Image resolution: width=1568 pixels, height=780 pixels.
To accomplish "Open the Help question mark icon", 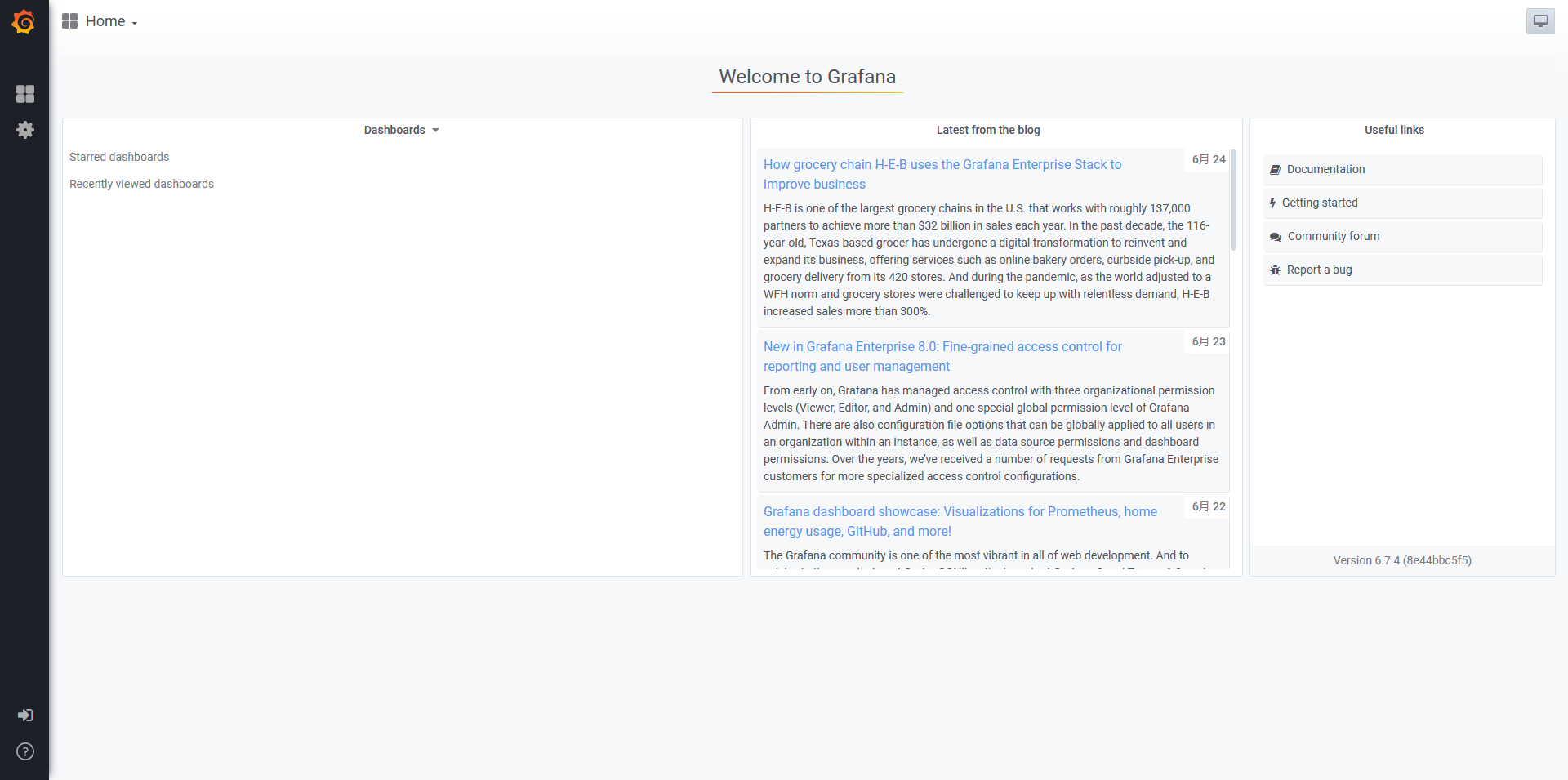I will pyautogui.click(x=25, y=751).
